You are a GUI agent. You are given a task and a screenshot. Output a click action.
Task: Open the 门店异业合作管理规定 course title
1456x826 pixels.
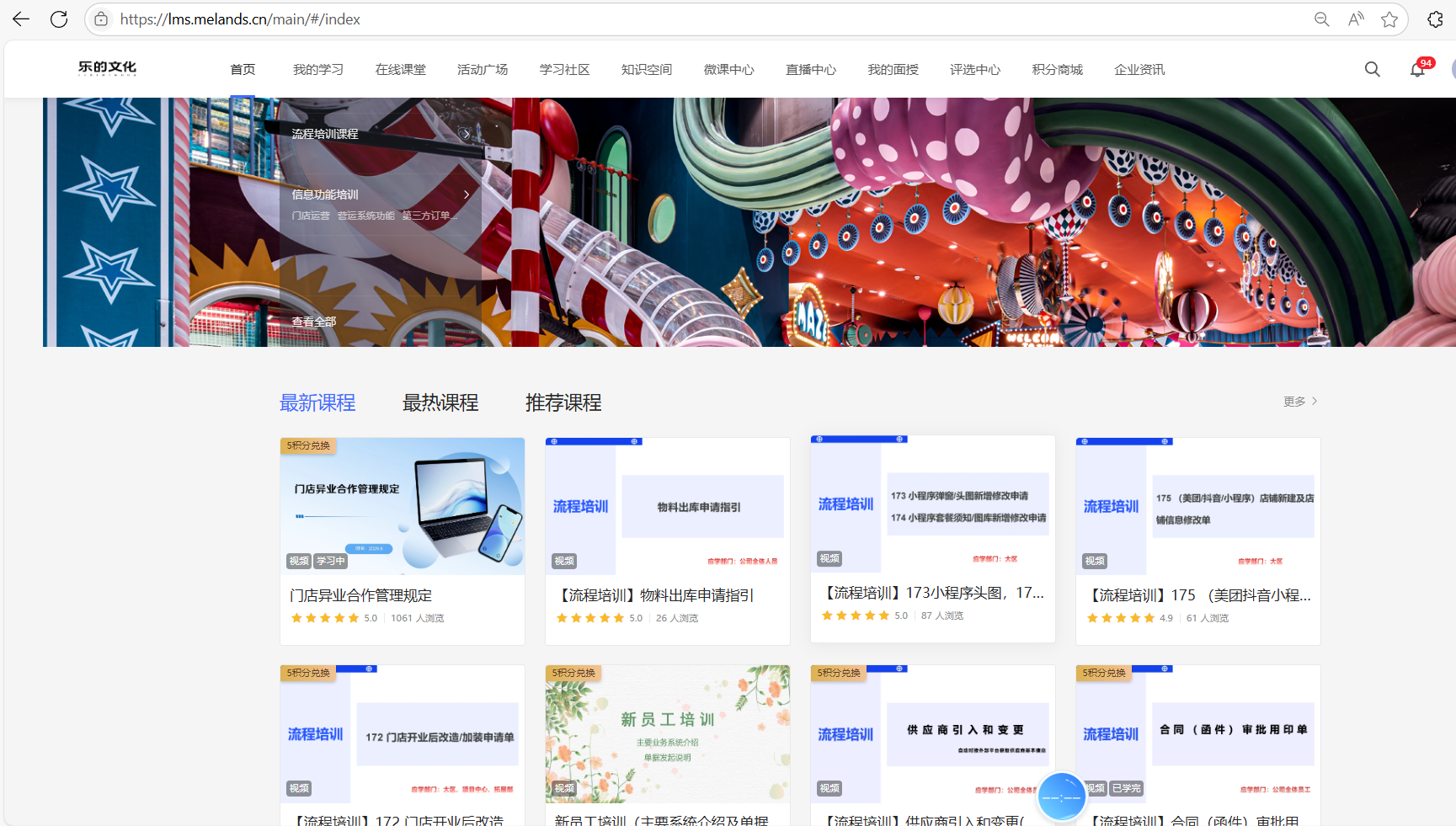(360, 595)
